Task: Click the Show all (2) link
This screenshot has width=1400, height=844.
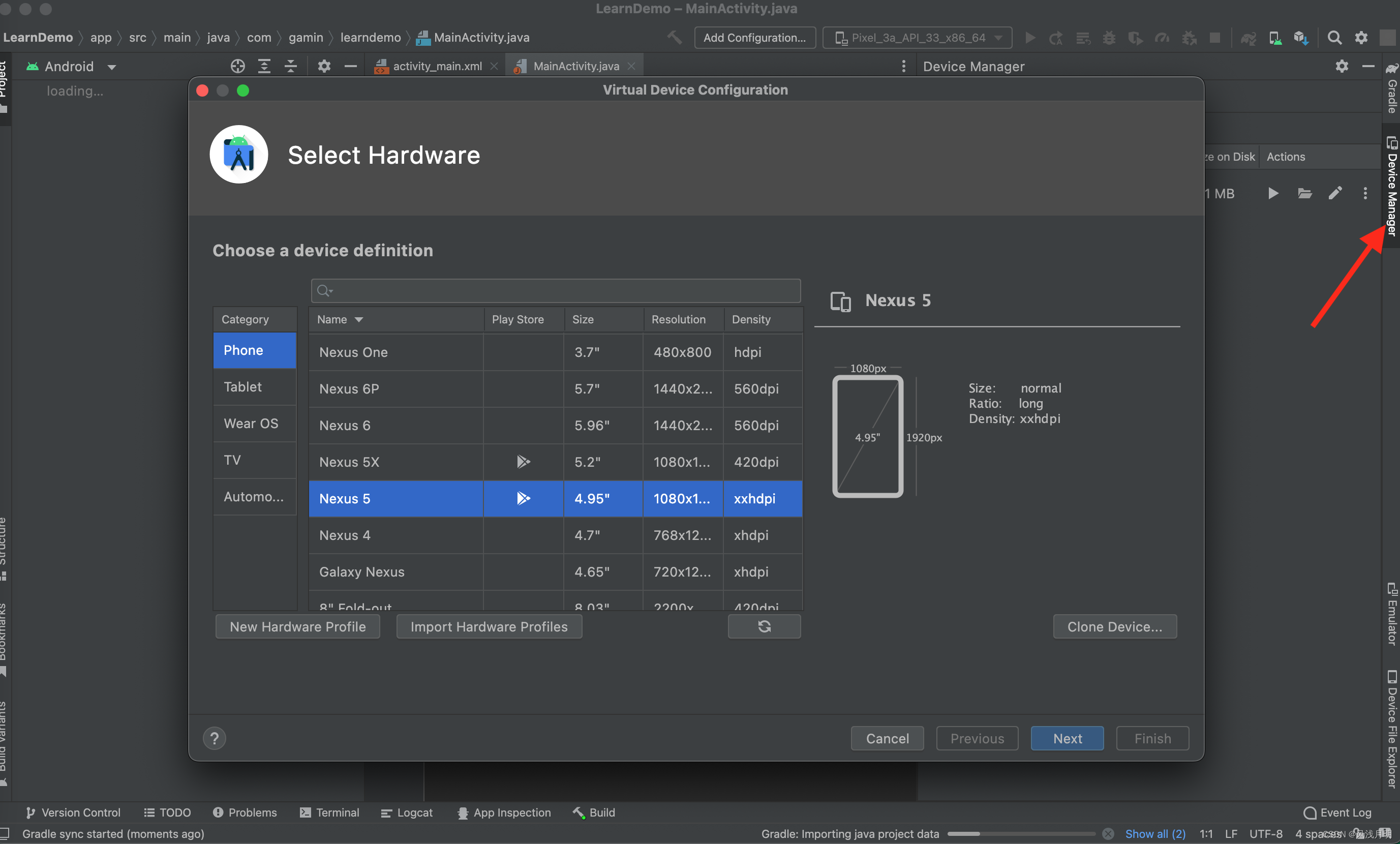Action: (x=1155, y=834)
